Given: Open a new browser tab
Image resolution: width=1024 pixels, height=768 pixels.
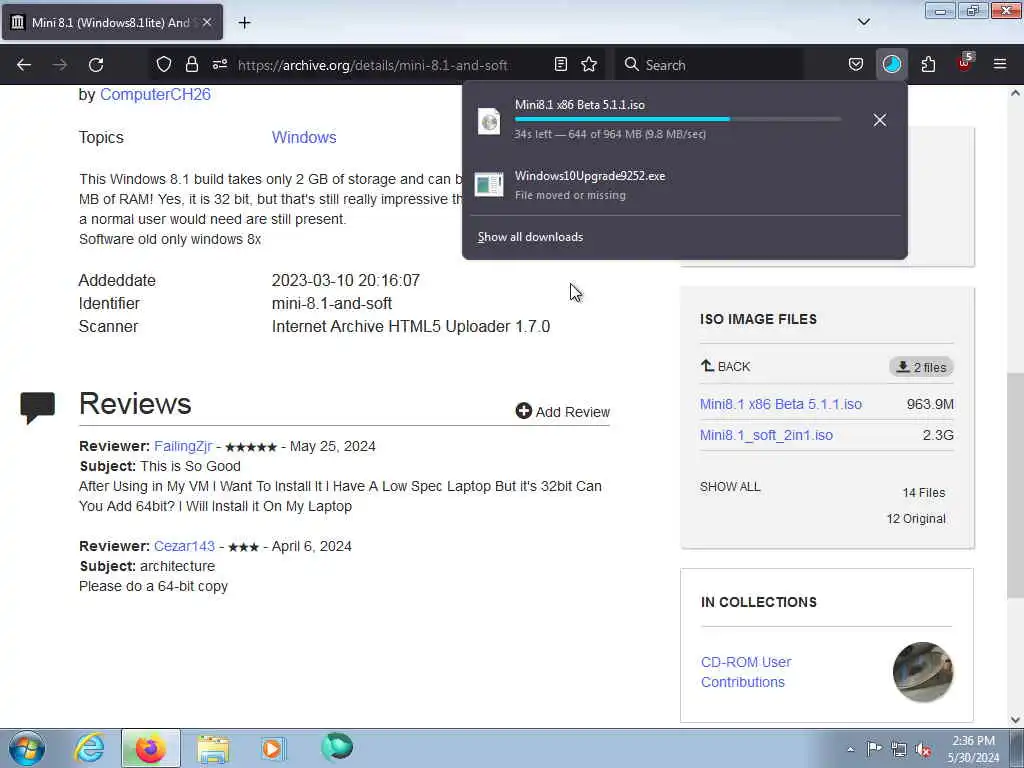Looking at the screenshot, I should (x=244, y=23).
